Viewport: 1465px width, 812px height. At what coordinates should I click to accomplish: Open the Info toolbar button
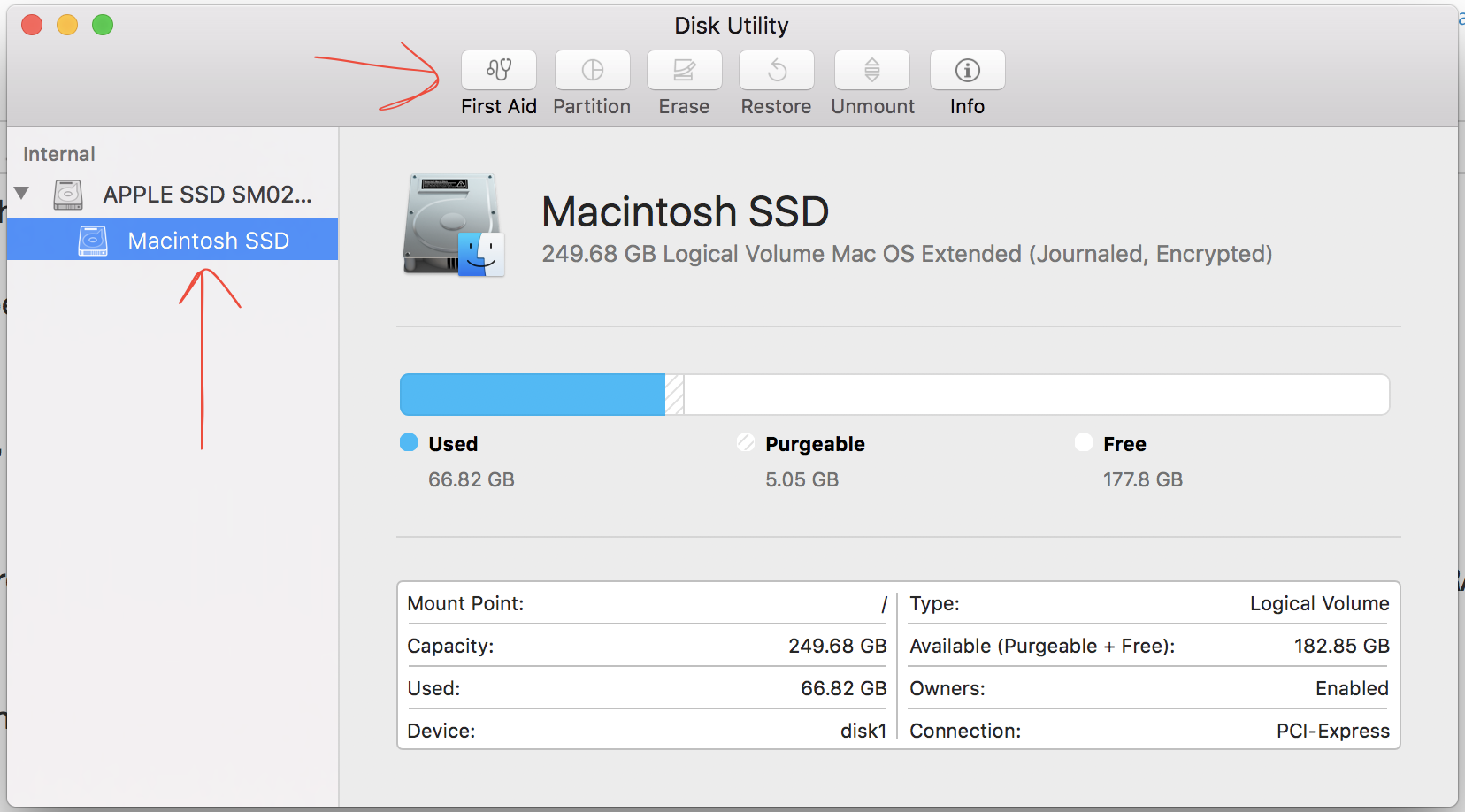click(x=968, y=71)
